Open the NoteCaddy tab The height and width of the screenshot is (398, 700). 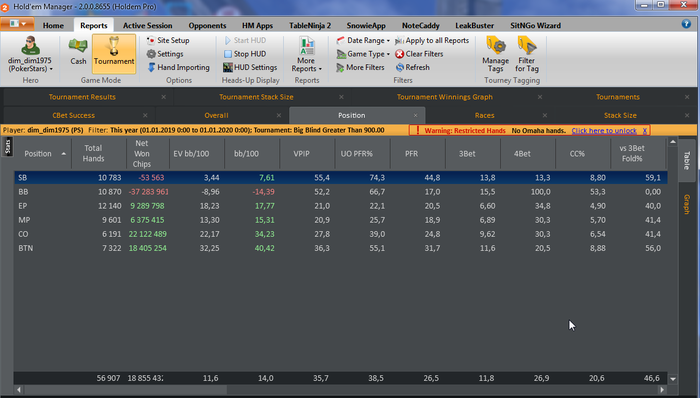coord(421,25)
